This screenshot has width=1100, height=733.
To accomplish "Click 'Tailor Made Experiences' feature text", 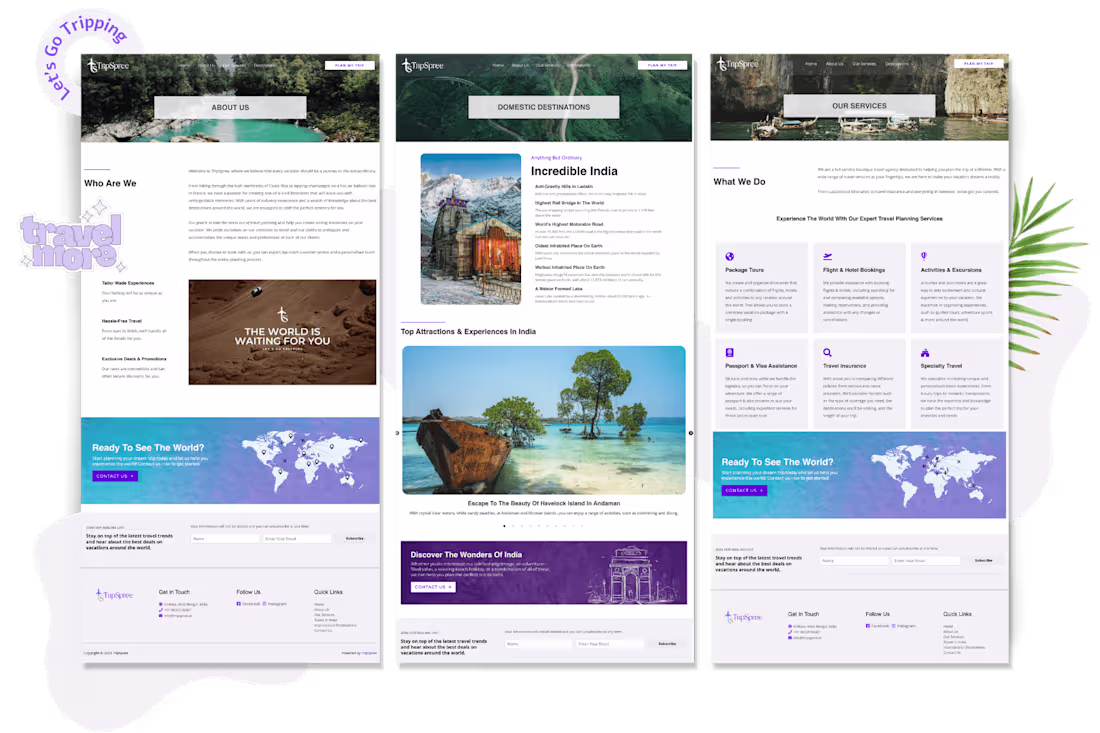I will tap(128, 283).
